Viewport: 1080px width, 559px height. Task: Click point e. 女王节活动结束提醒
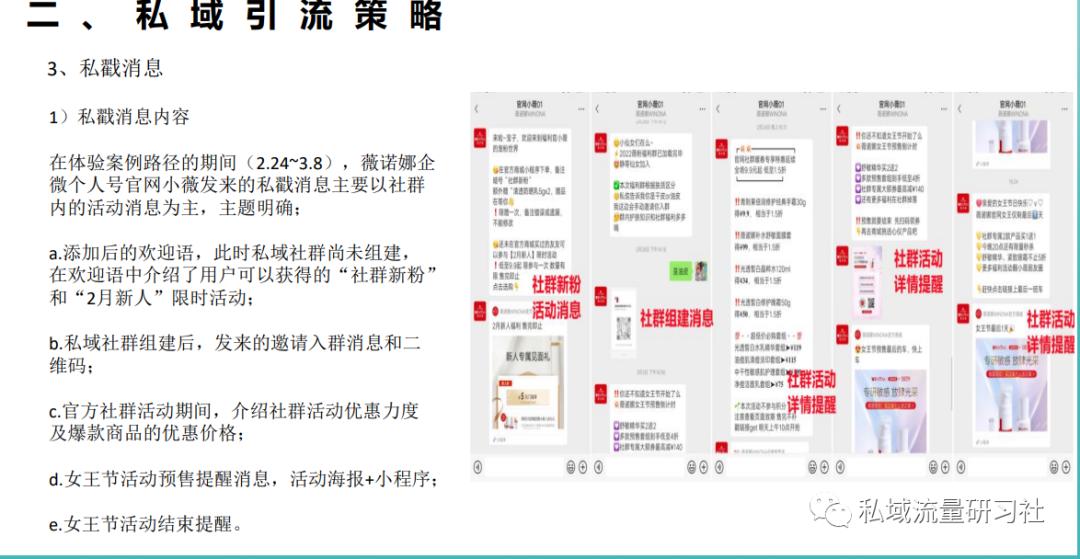pyautogui.click(x=146, y=524)
